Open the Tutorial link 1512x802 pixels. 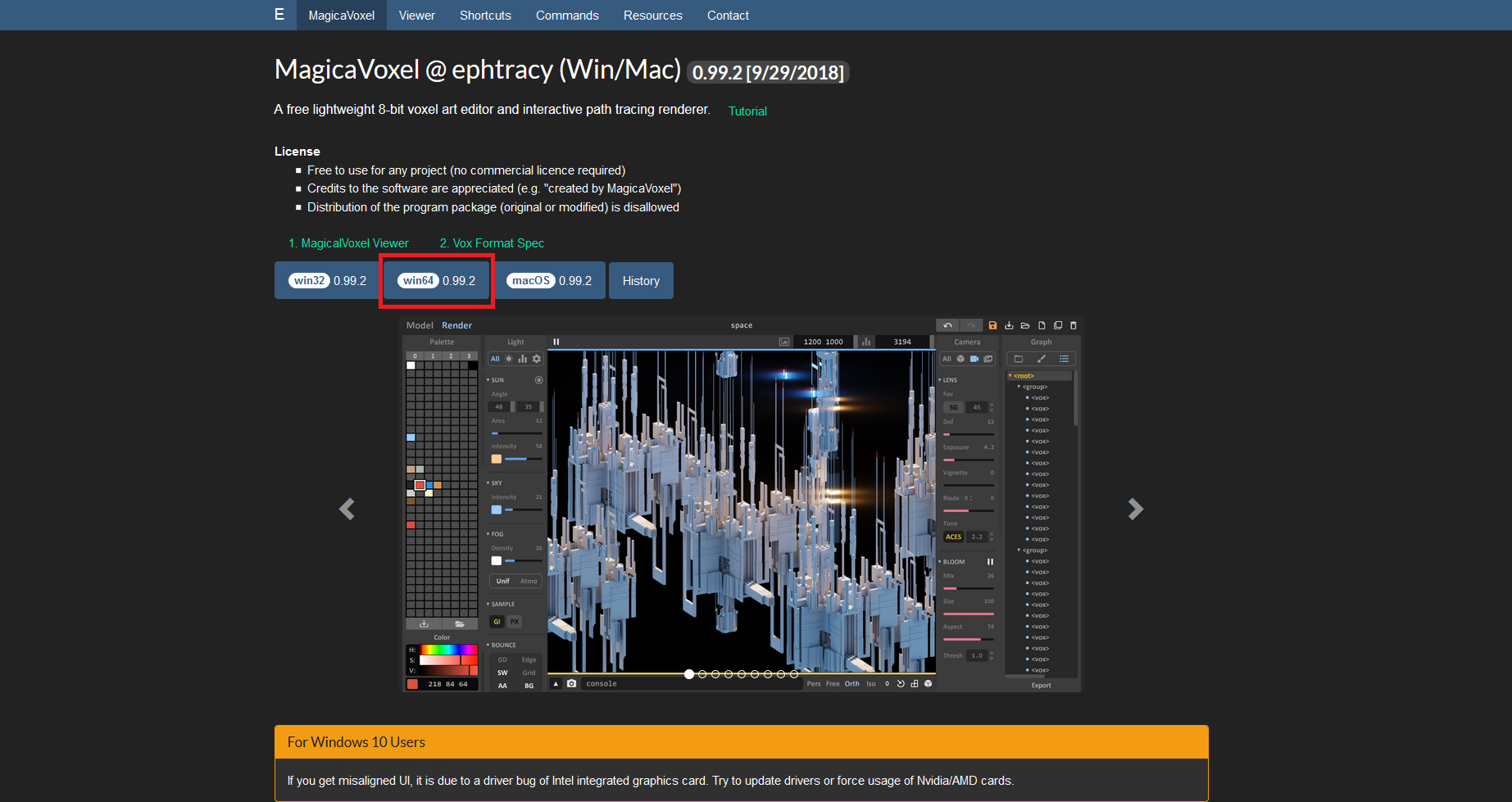[748, 111]
